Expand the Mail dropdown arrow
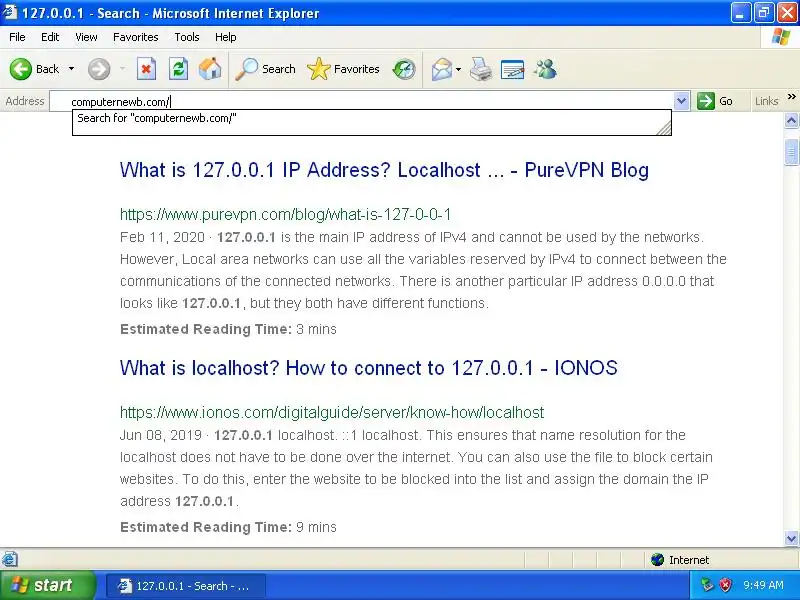800x600 pixels. pos(458,69)
